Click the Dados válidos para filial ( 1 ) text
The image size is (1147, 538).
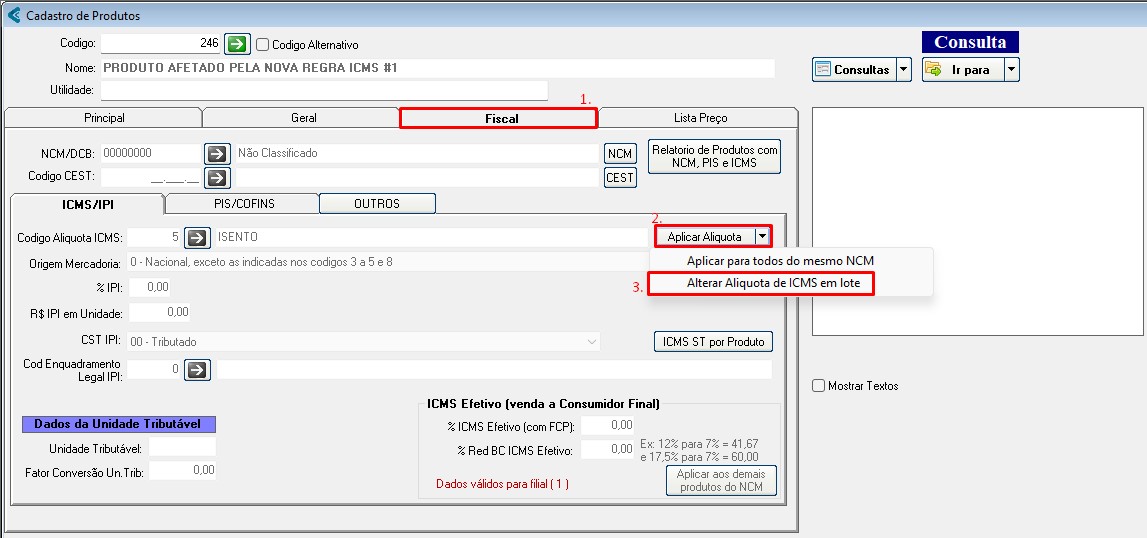pyautogui.click(x=502, y=484)
